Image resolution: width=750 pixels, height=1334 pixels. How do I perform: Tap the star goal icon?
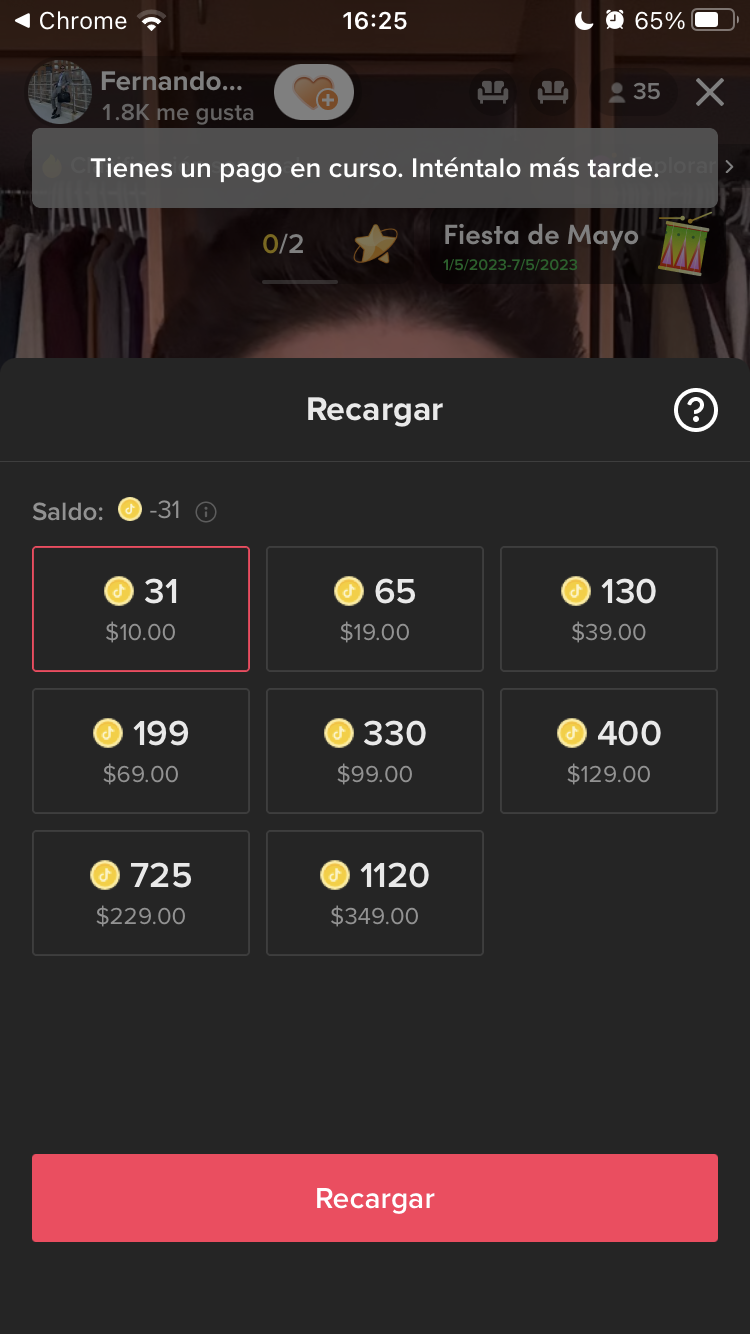click(376, 244)
